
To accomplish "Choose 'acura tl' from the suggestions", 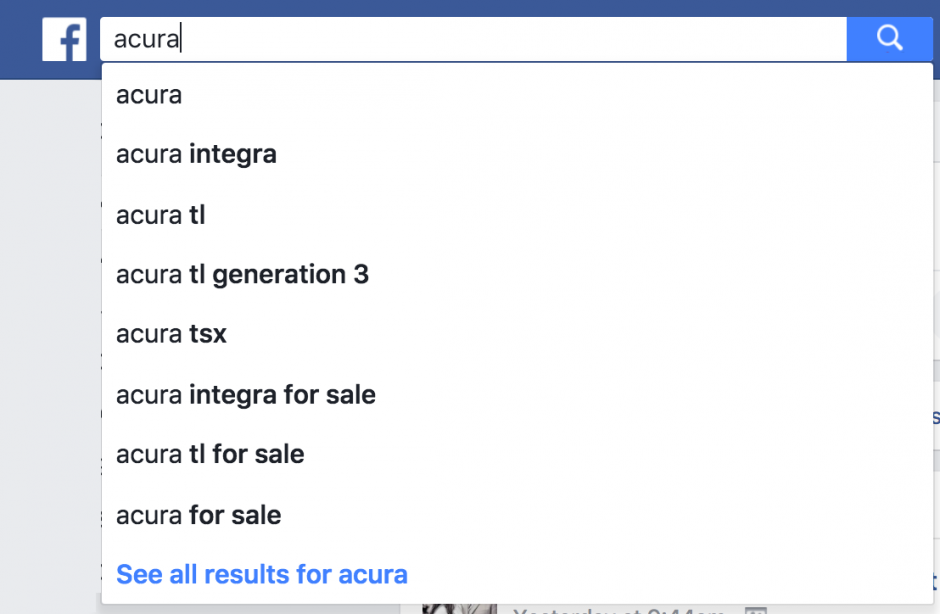I will [160, 214].
